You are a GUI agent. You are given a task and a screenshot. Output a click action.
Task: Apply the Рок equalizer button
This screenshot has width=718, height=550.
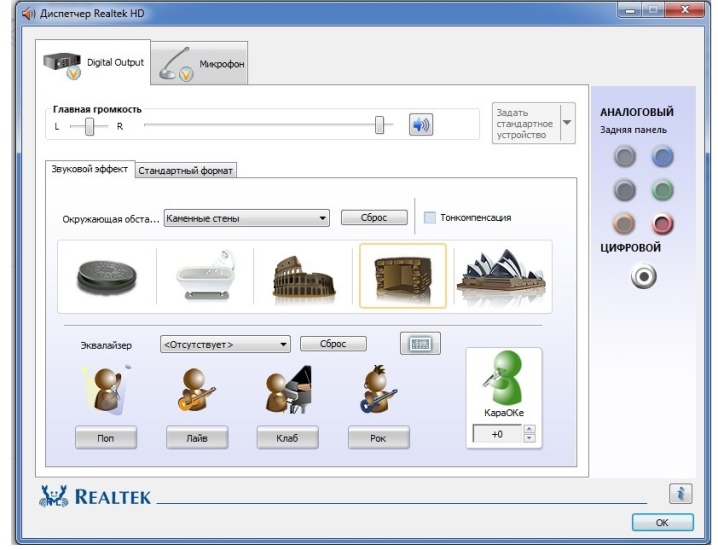378,438
